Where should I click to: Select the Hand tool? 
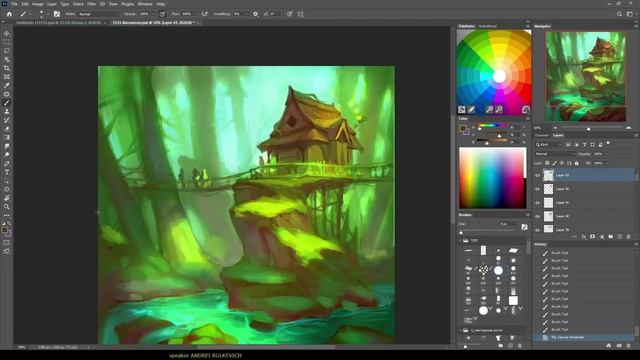[7, 198]
